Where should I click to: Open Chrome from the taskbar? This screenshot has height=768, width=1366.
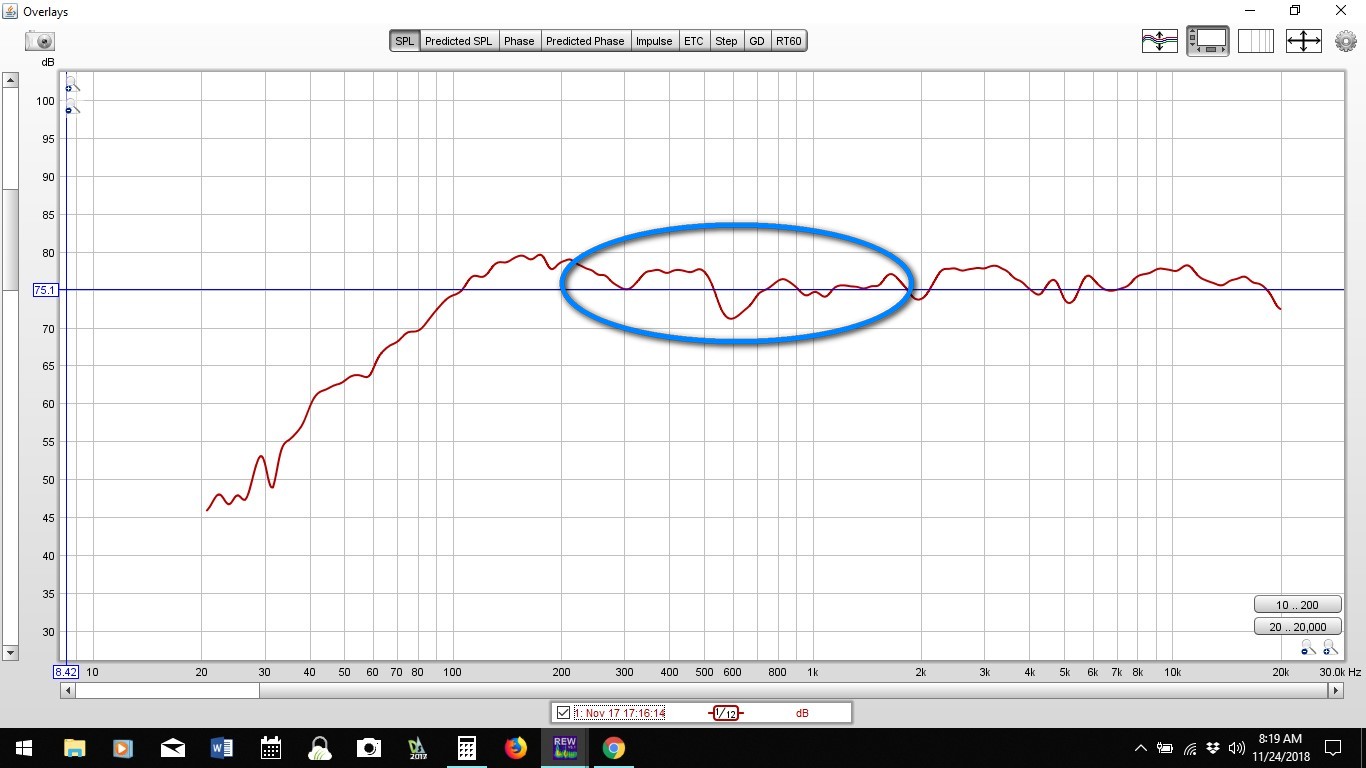(613, 748)
